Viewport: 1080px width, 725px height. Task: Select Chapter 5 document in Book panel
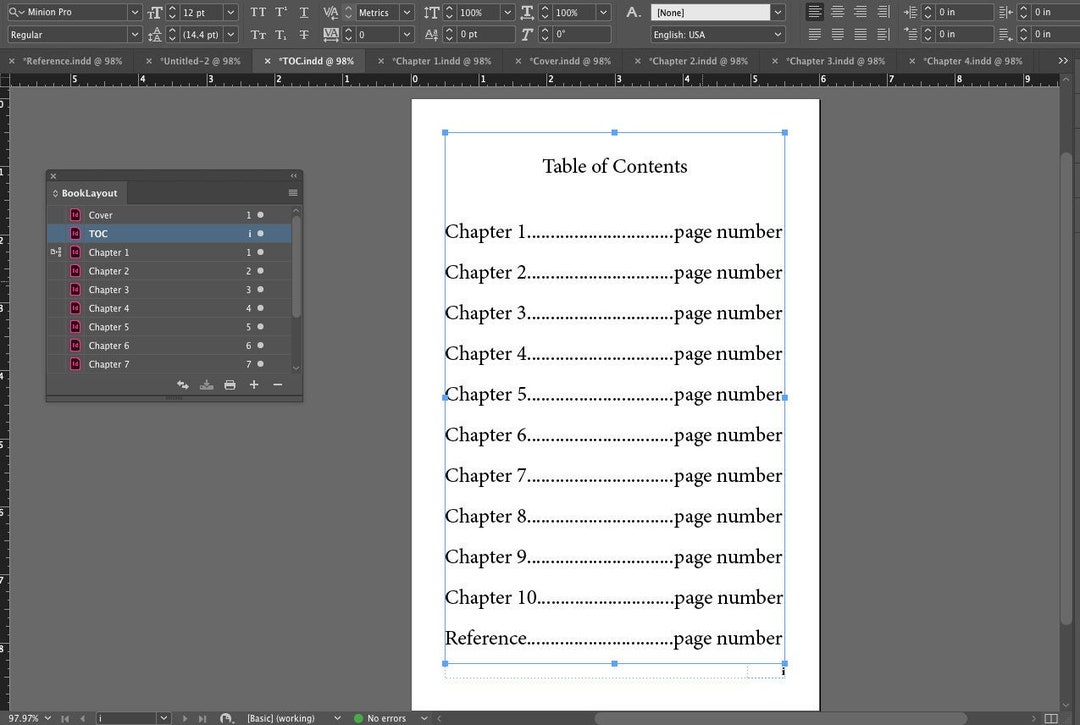(x=169, y=326)
